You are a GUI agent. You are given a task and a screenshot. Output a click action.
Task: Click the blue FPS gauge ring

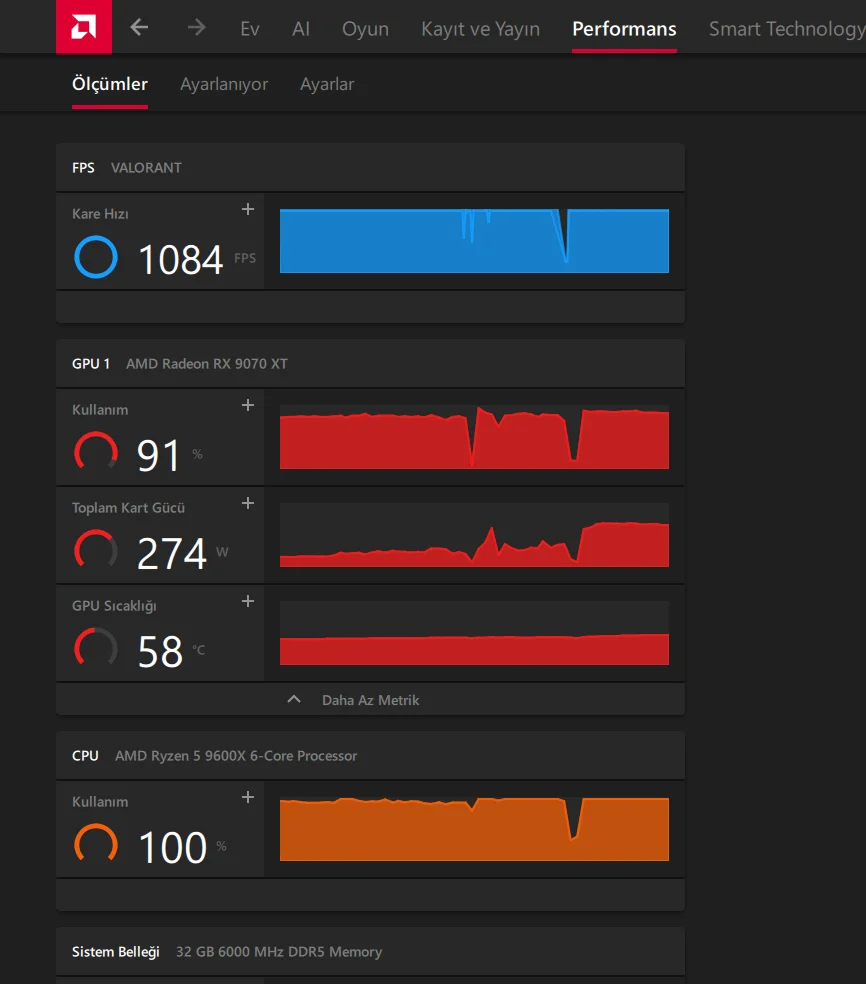click(95, 257)
